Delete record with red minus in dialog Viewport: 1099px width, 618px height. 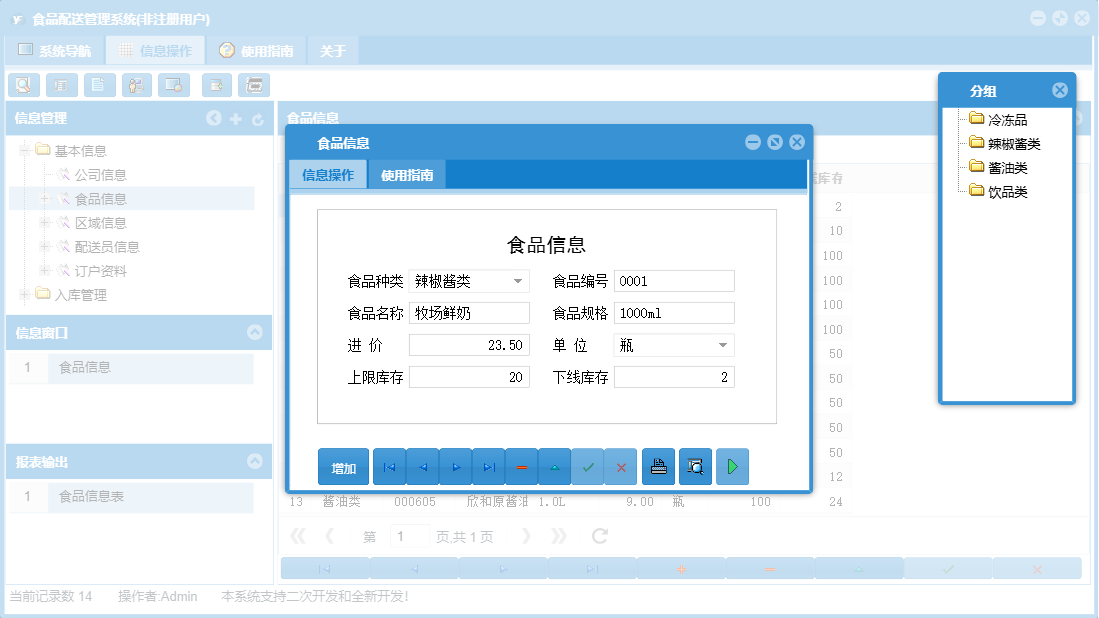(x=522, y=467)
